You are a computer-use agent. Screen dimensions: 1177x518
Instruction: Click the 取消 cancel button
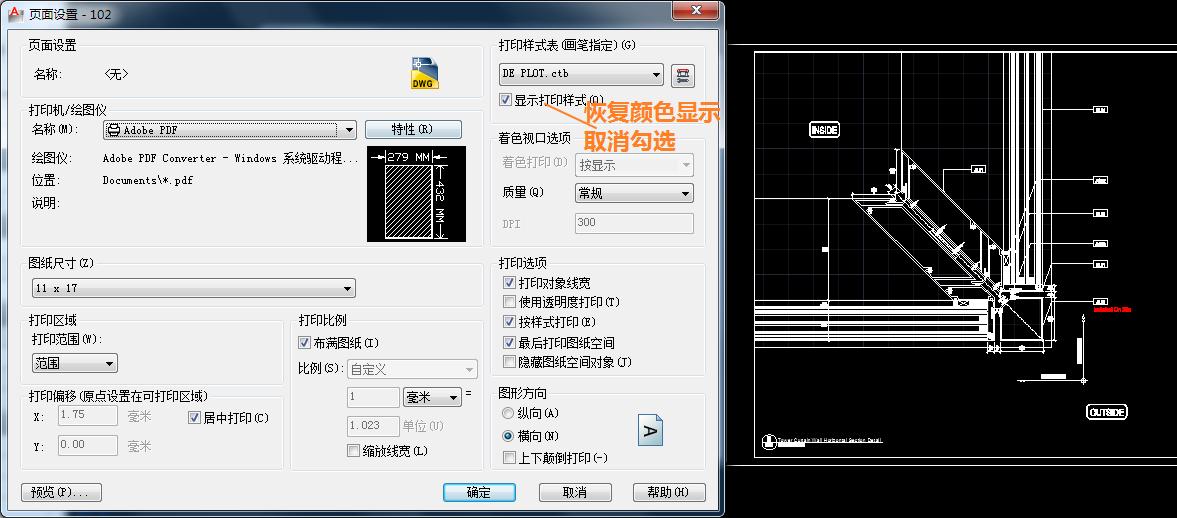click(575, 492)
